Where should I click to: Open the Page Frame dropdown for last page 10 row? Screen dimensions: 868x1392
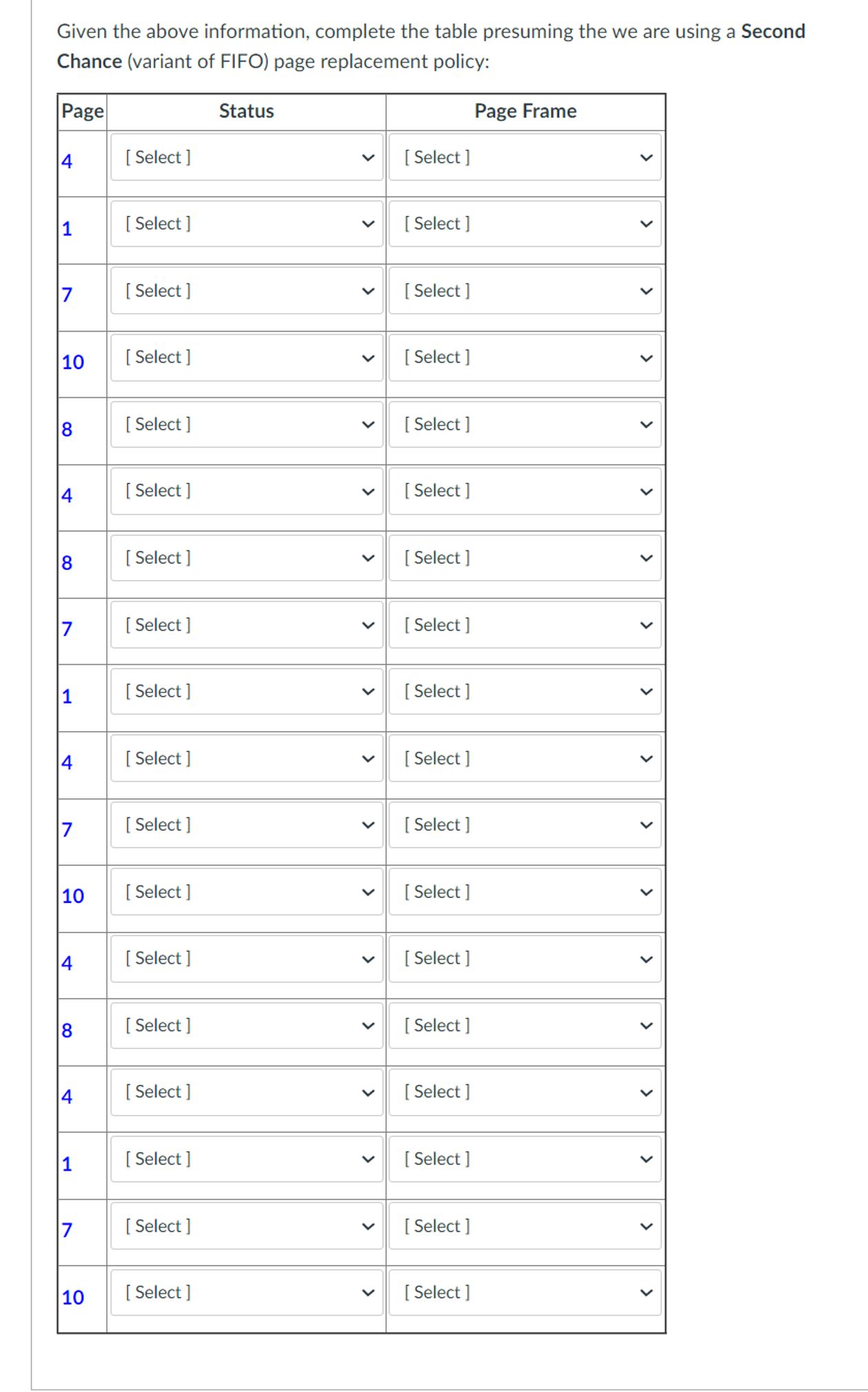[x=525, y=1293]
